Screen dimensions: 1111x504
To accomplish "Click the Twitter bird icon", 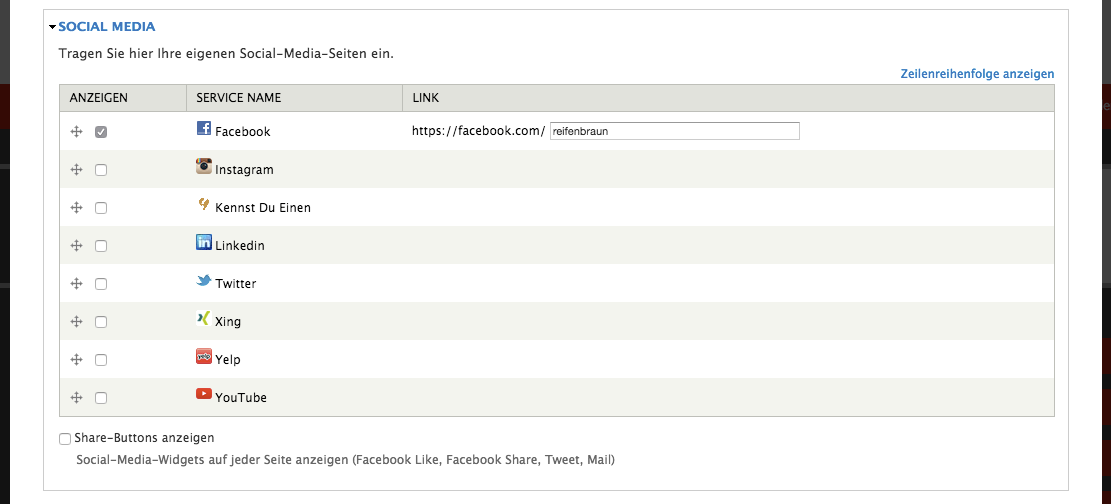I will 204,281.
